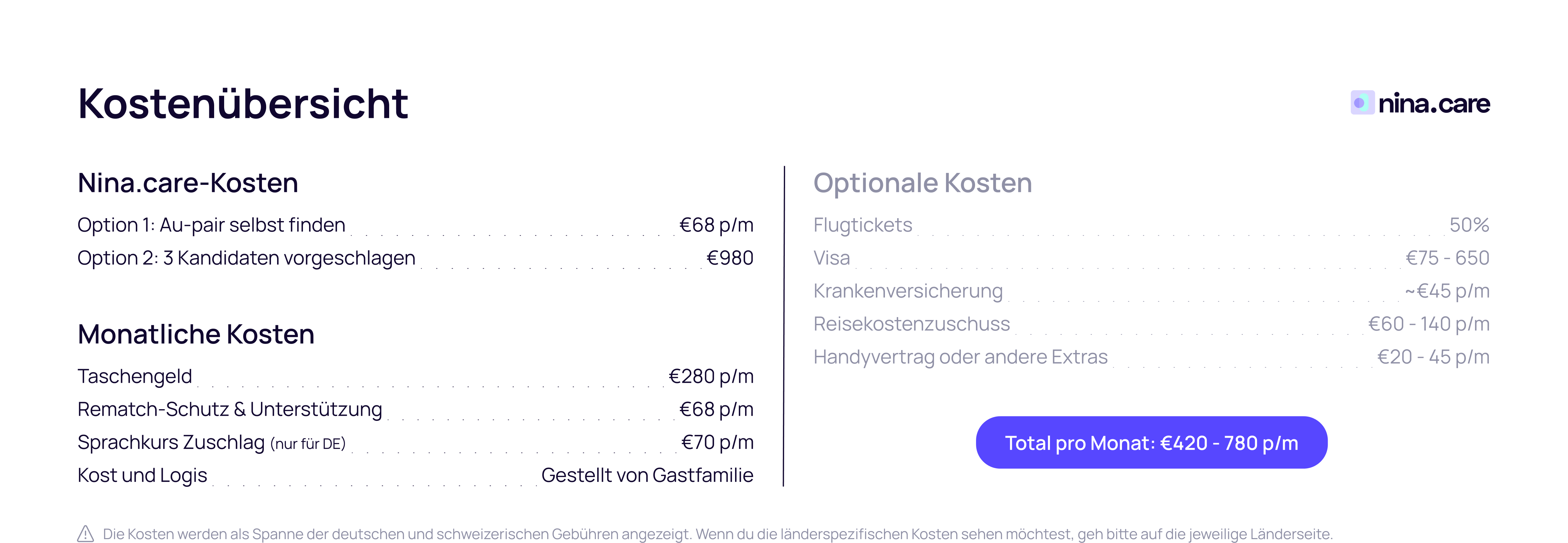Click the footnote about länderspezifische Kosten
Screen dimensions: 1568x543
point(717,534)
